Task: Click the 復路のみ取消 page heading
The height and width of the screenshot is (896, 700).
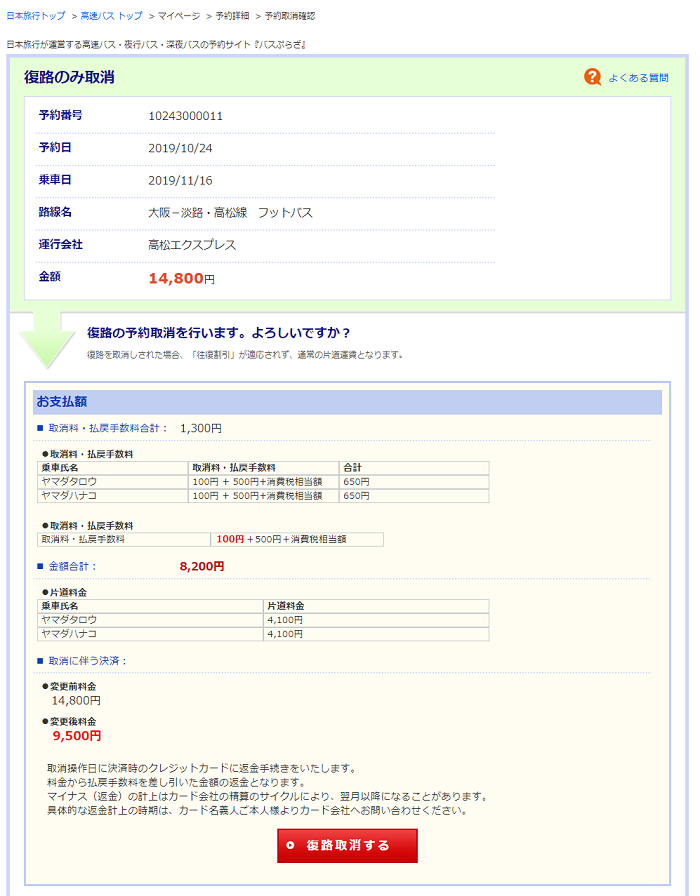Action: [x=69, y=77]
